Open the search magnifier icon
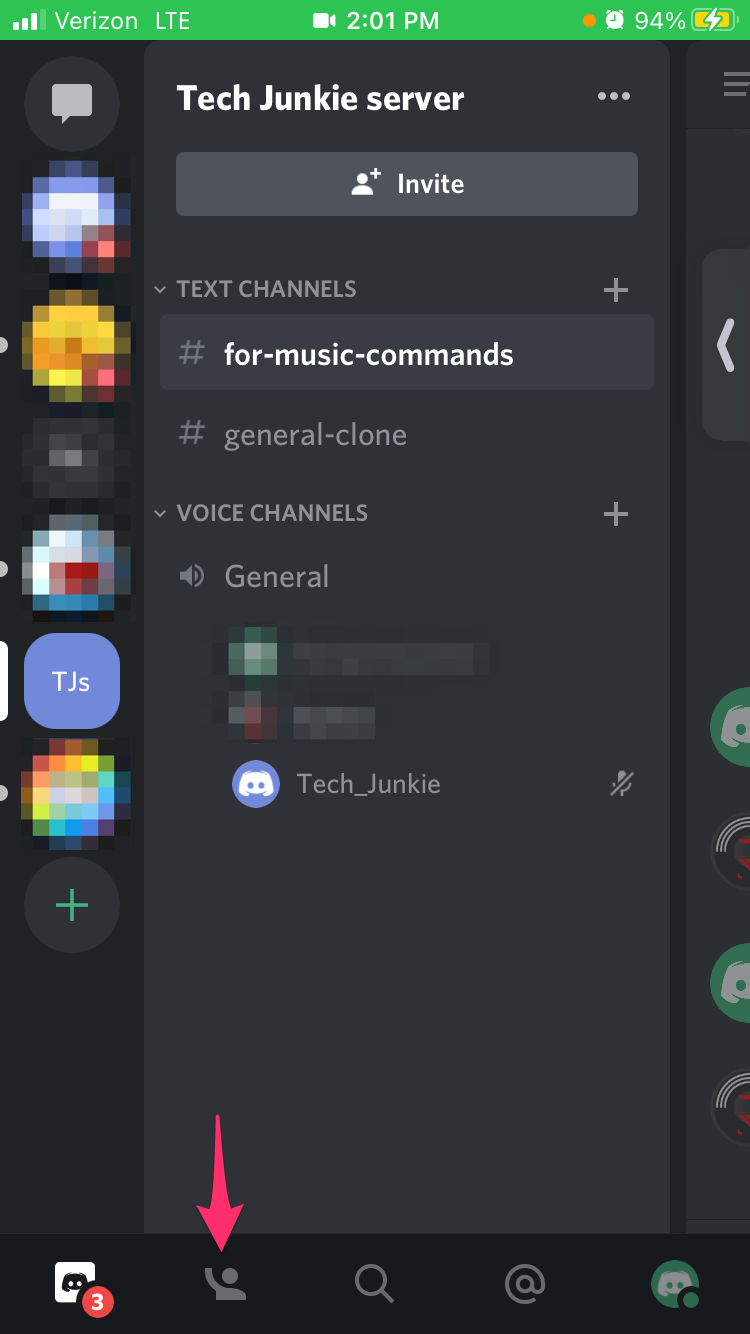Viewport: 750px width, 1334px height. point(374,1283)
